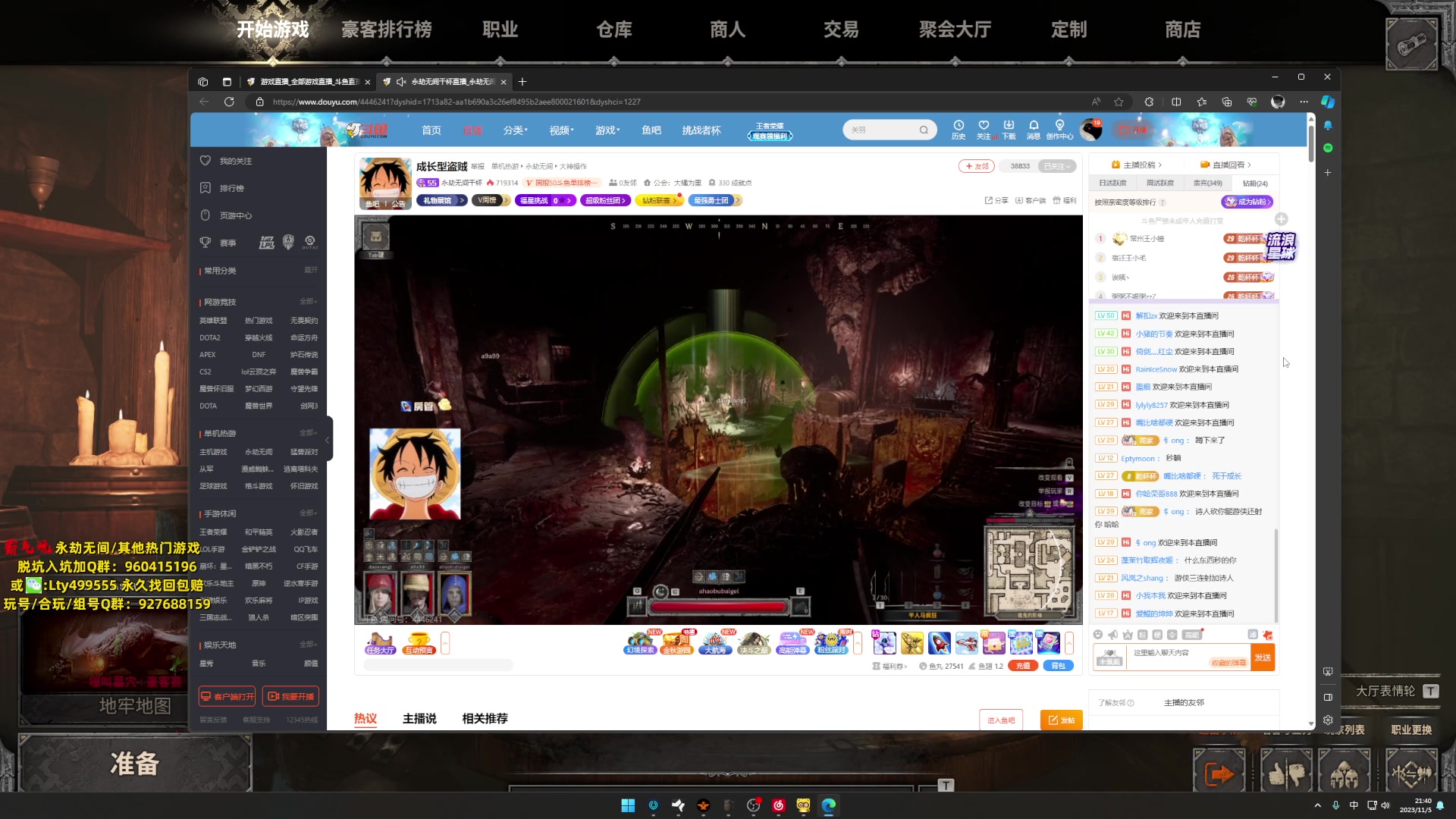Open the 幻境探索 activity icon

tap(640, 643)
